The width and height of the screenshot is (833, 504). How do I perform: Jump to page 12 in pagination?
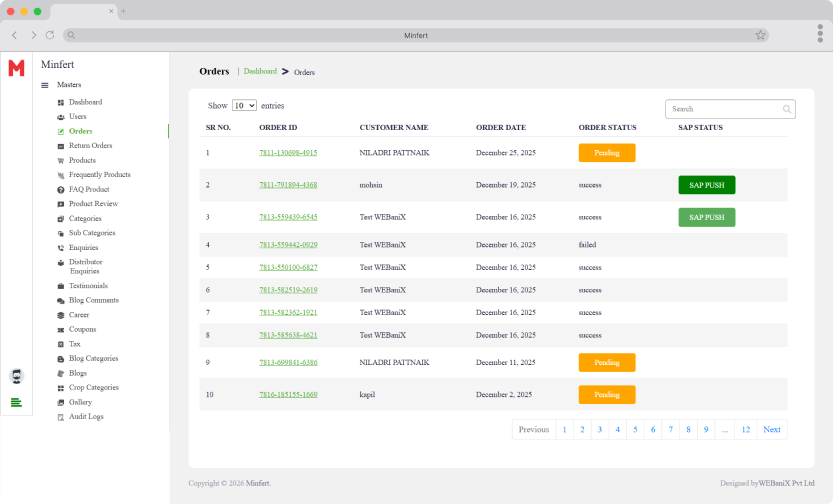click(744, 429)
